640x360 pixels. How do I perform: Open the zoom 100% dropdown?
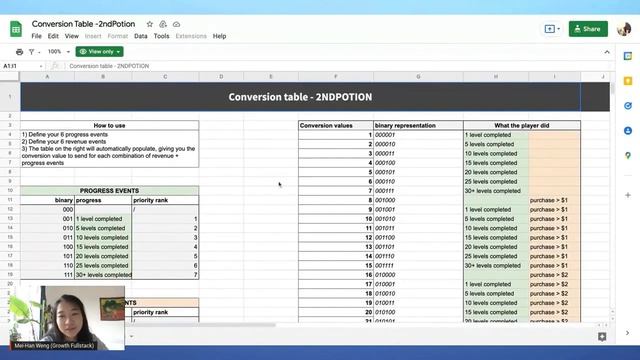59,52
